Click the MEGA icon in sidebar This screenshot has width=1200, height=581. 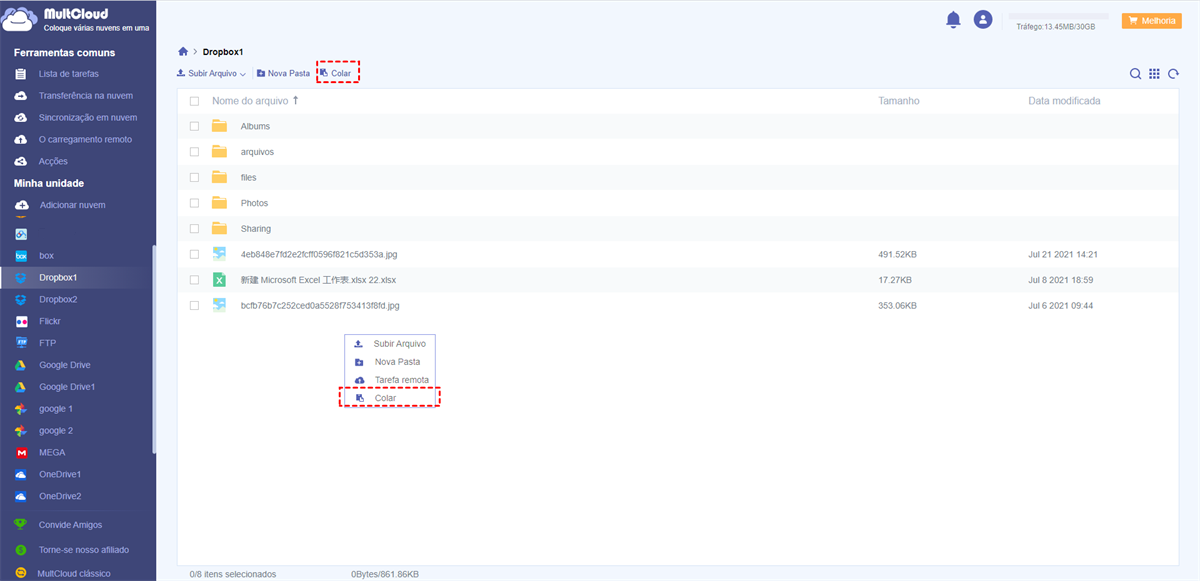[x=20, y=452]
